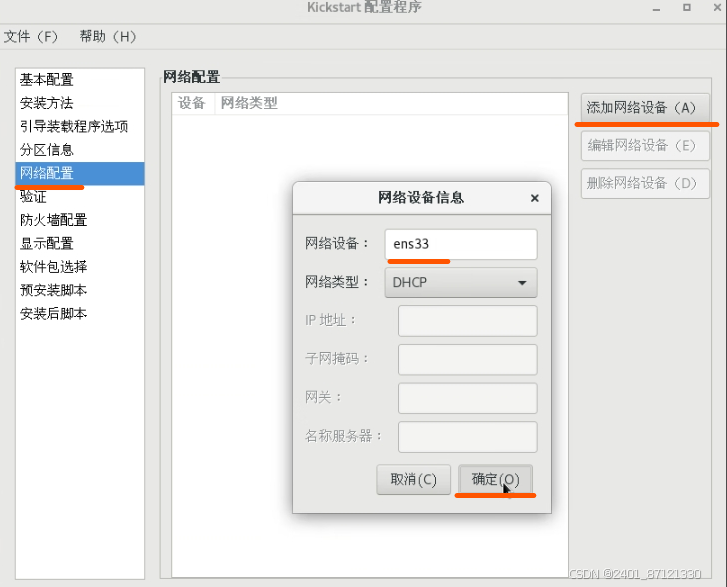Select 安装方法 in the sidebar
The image size is (727, 587).
point(80,103)
